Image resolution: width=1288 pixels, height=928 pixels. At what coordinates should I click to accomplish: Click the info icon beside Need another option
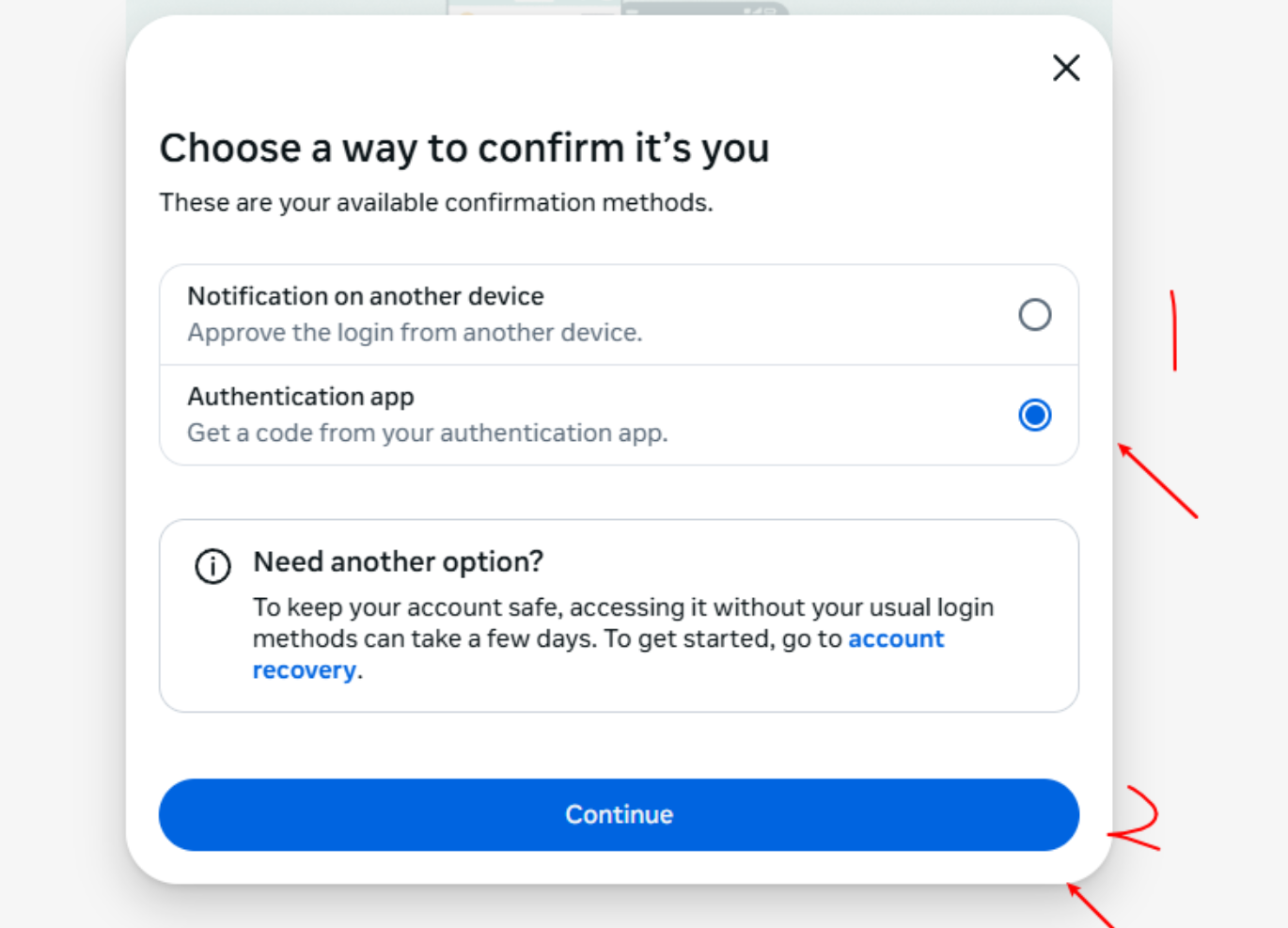click(212, 566)
